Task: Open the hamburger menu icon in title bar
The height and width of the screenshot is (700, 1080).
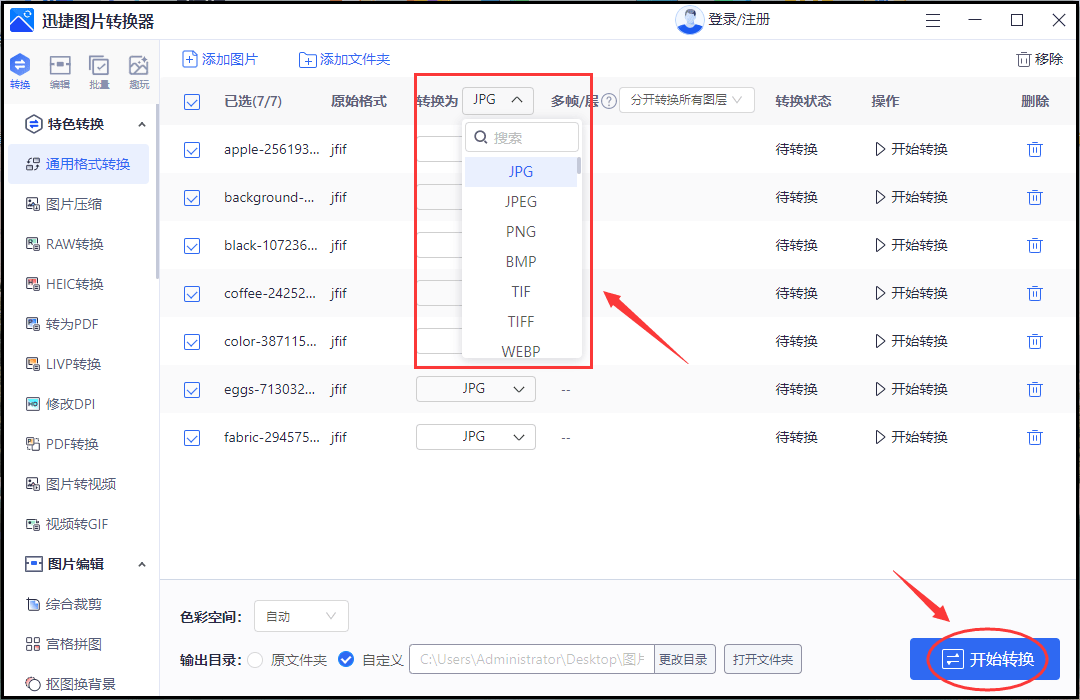Action: 933,21
